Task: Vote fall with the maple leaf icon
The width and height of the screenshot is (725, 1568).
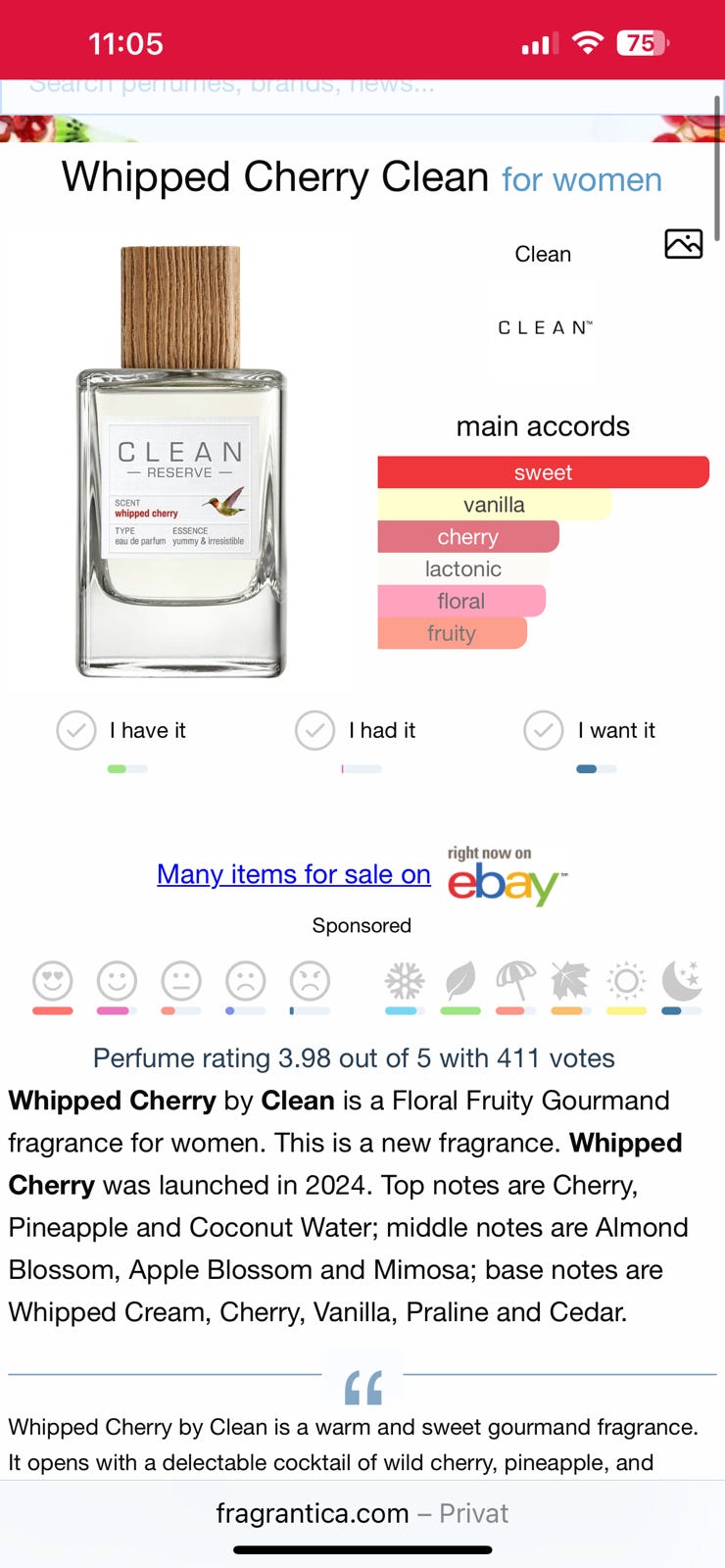Action: 571,980
